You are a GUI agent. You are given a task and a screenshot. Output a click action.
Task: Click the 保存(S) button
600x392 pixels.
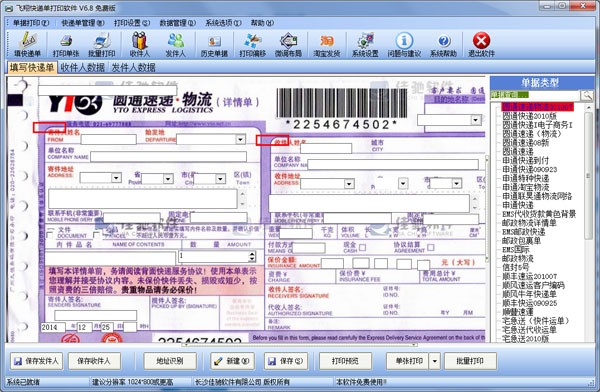click(286, 361)
